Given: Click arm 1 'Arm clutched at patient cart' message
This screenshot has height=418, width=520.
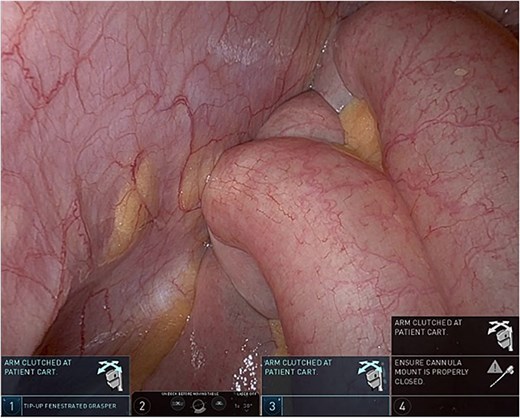Looking at the screenshot, I should (x=38, y=367).
